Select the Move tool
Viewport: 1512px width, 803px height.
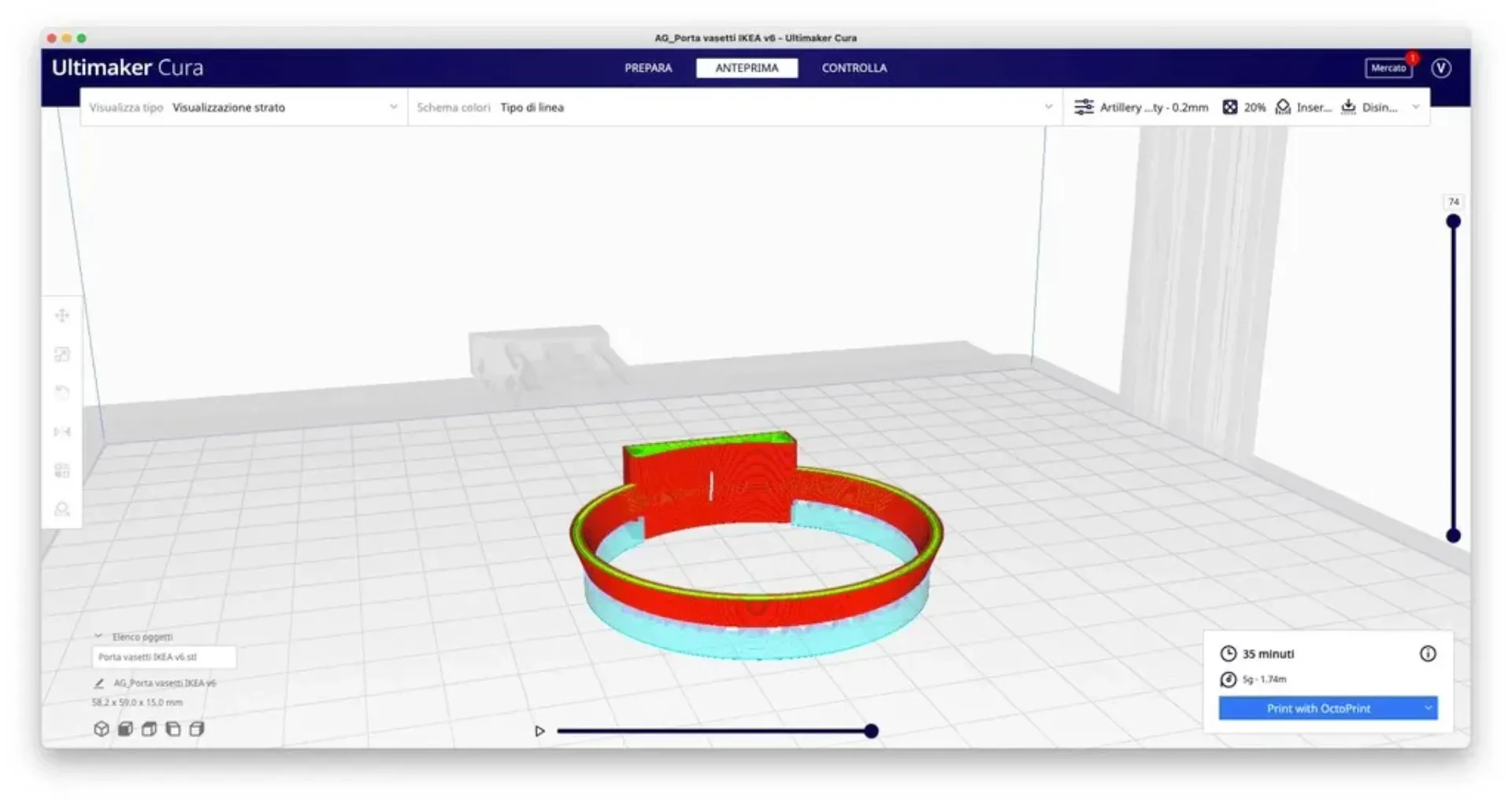pos(62,316)
